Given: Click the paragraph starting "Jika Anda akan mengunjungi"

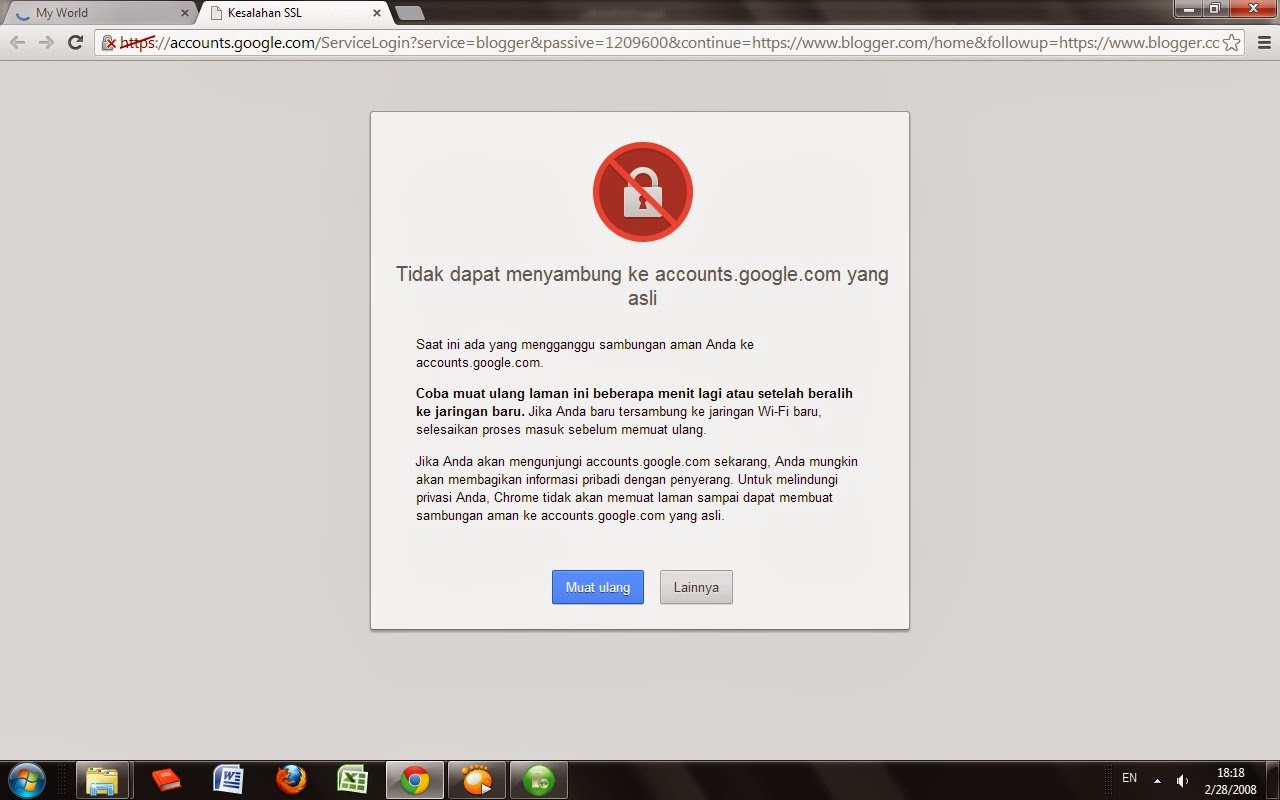Looking at the screenshot, I should point(637,489).
